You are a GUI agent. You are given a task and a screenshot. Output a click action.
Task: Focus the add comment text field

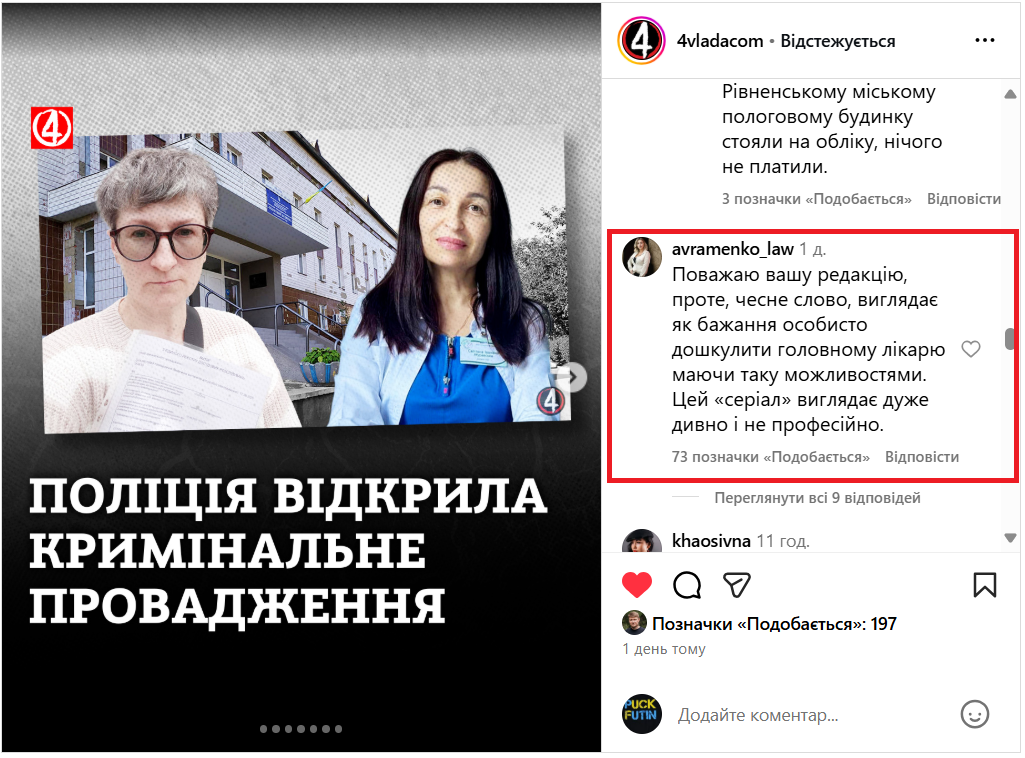(x=811, y=715)
